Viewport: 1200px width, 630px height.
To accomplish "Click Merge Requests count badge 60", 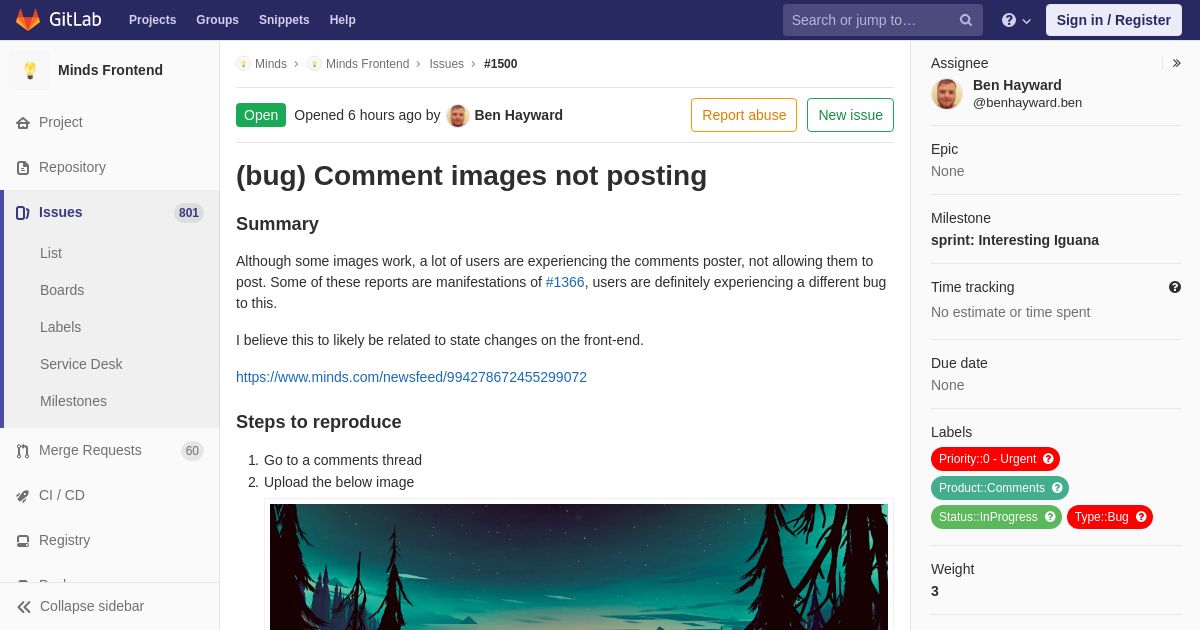I will coord(192,451).
